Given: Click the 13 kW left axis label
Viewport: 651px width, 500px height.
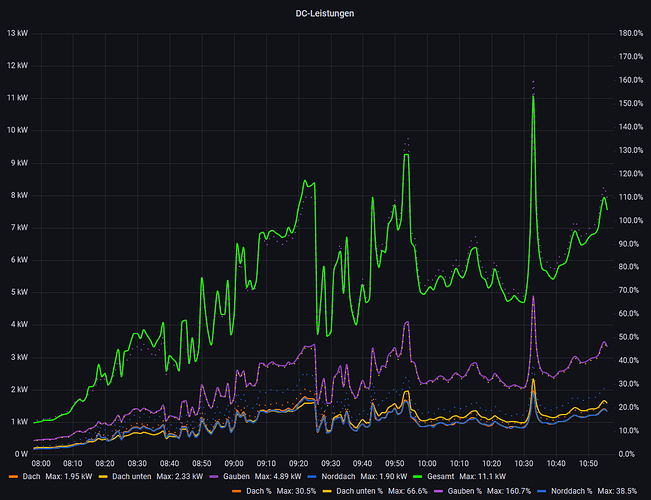Looking at the screenshot, I should tap(17, 33).
